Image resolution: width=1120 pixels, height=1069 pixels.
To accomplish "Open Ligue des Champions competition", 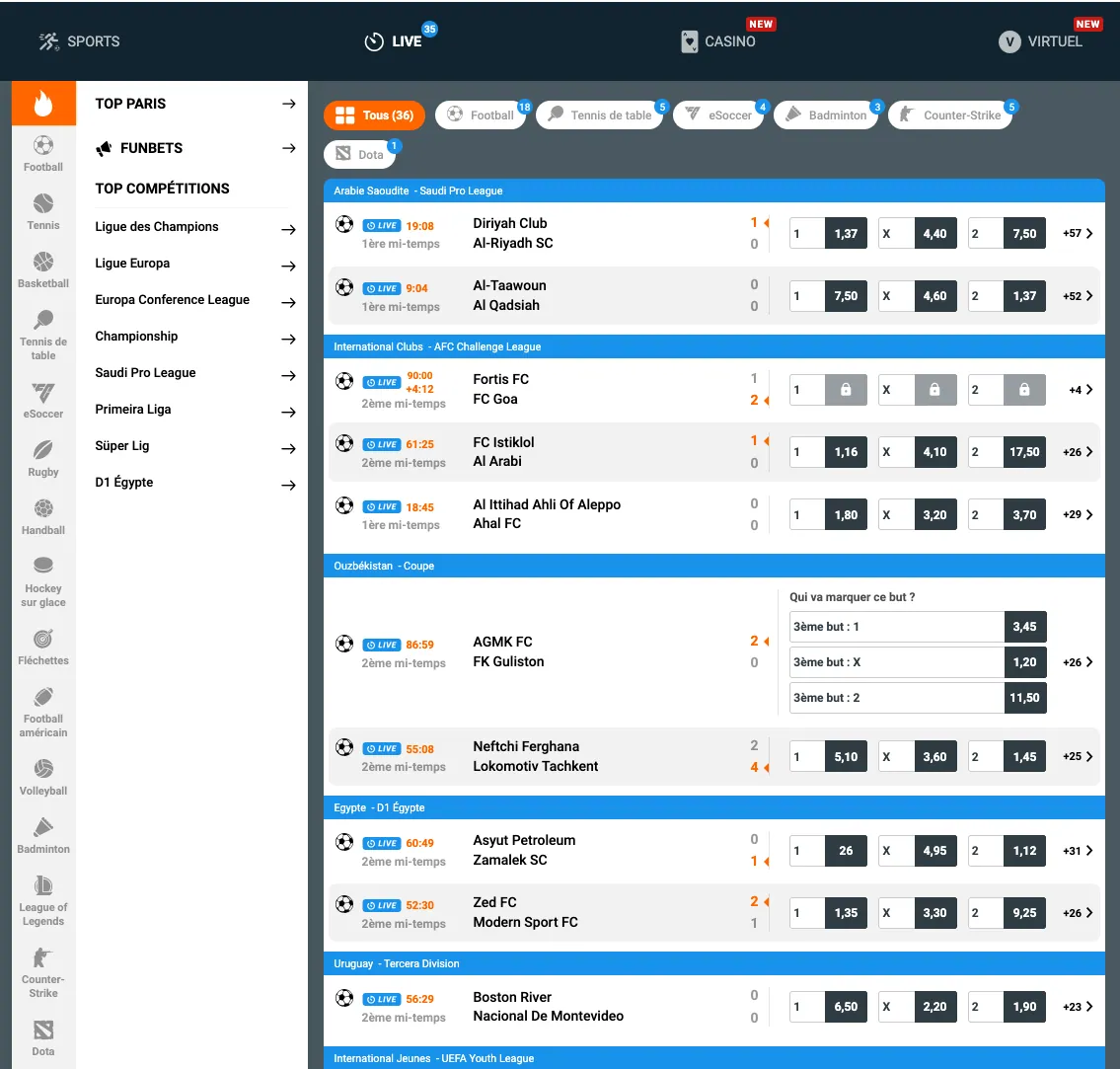I will pos(195,227).
